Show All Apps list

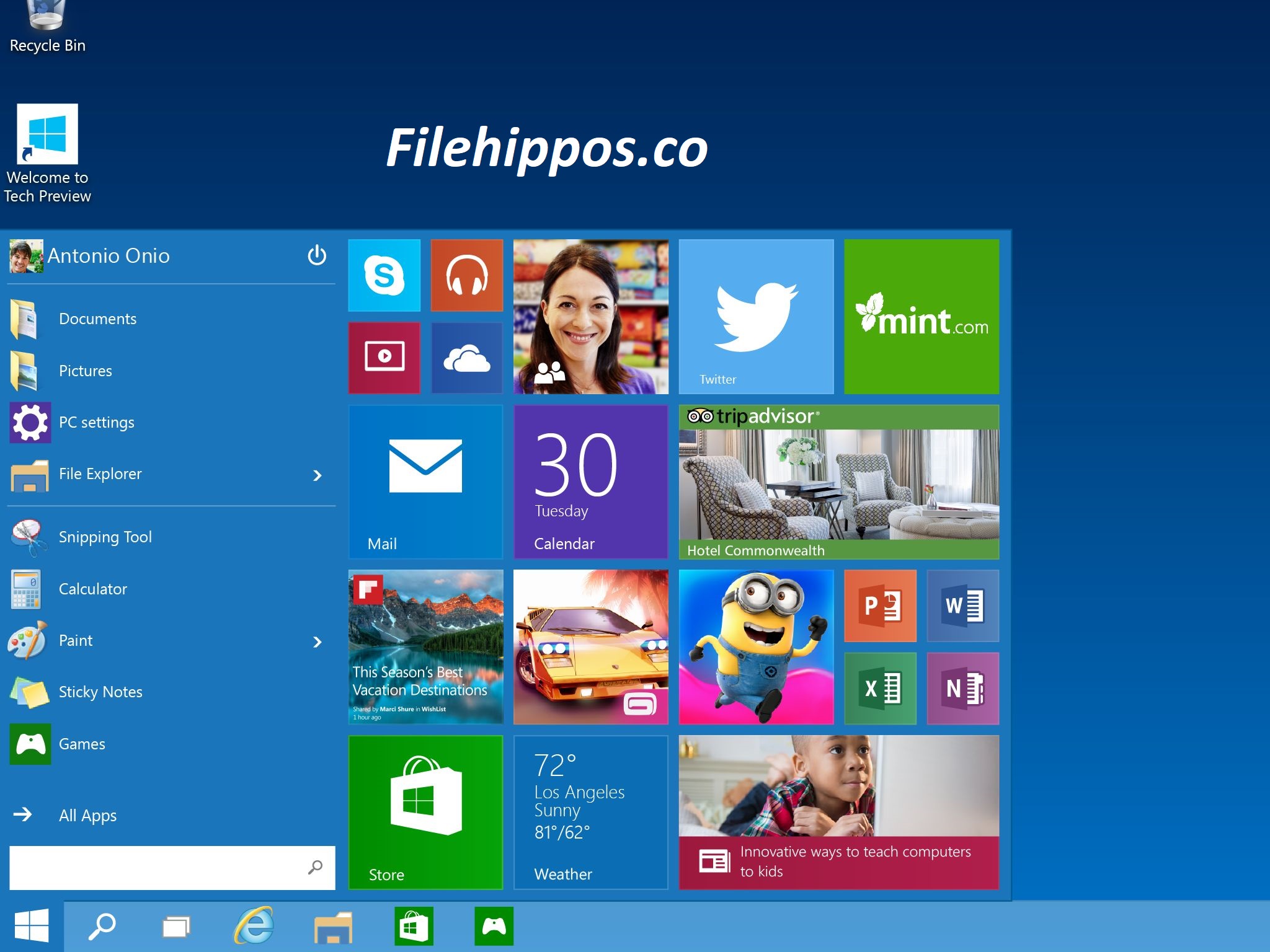tap(87, 815)
